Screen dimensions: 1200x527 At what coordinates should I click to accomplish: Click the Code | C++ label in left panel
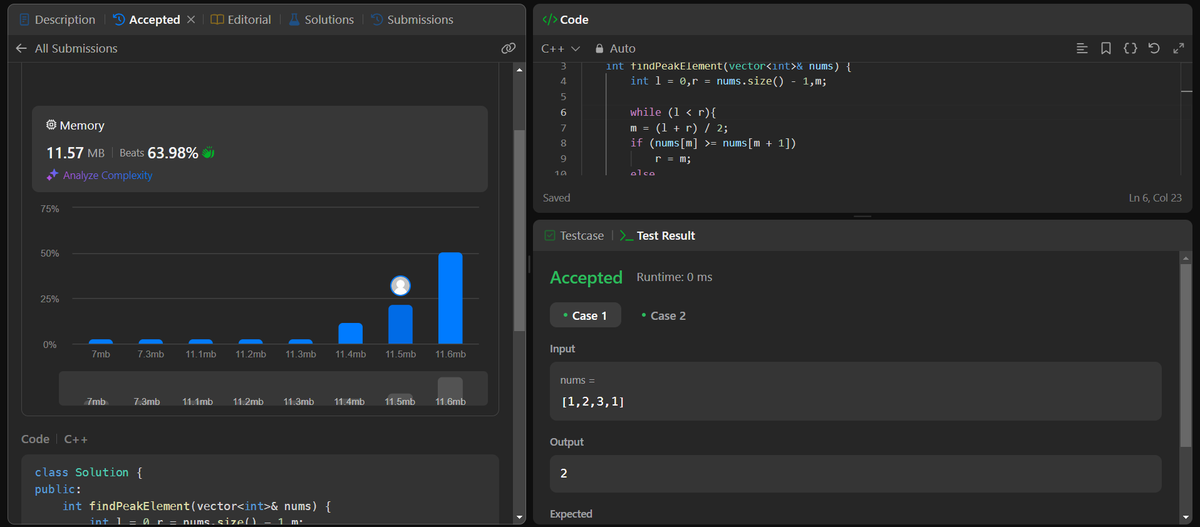click(x=56, y=439)
